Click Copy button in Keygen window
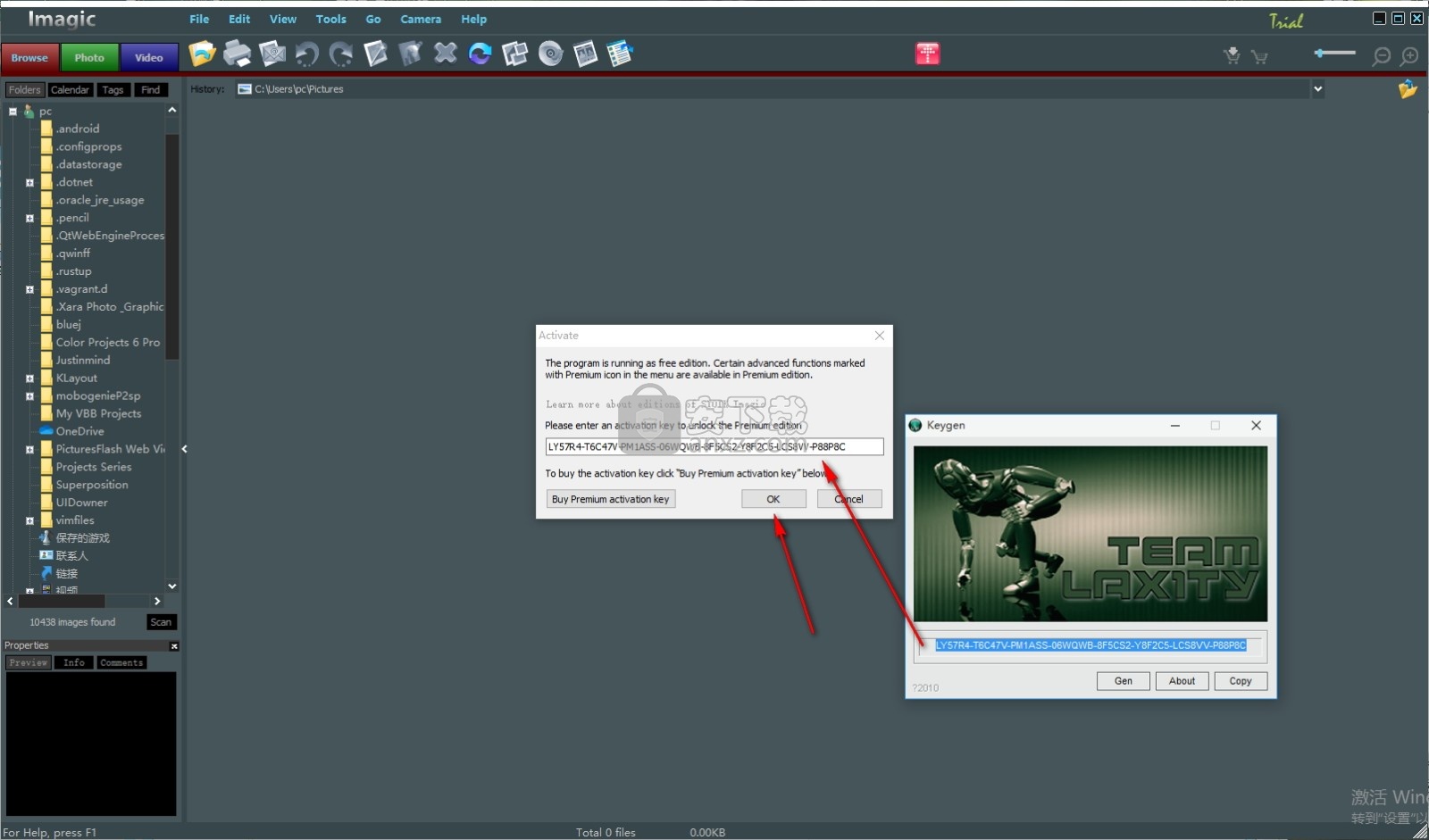 pos(1241,681)
